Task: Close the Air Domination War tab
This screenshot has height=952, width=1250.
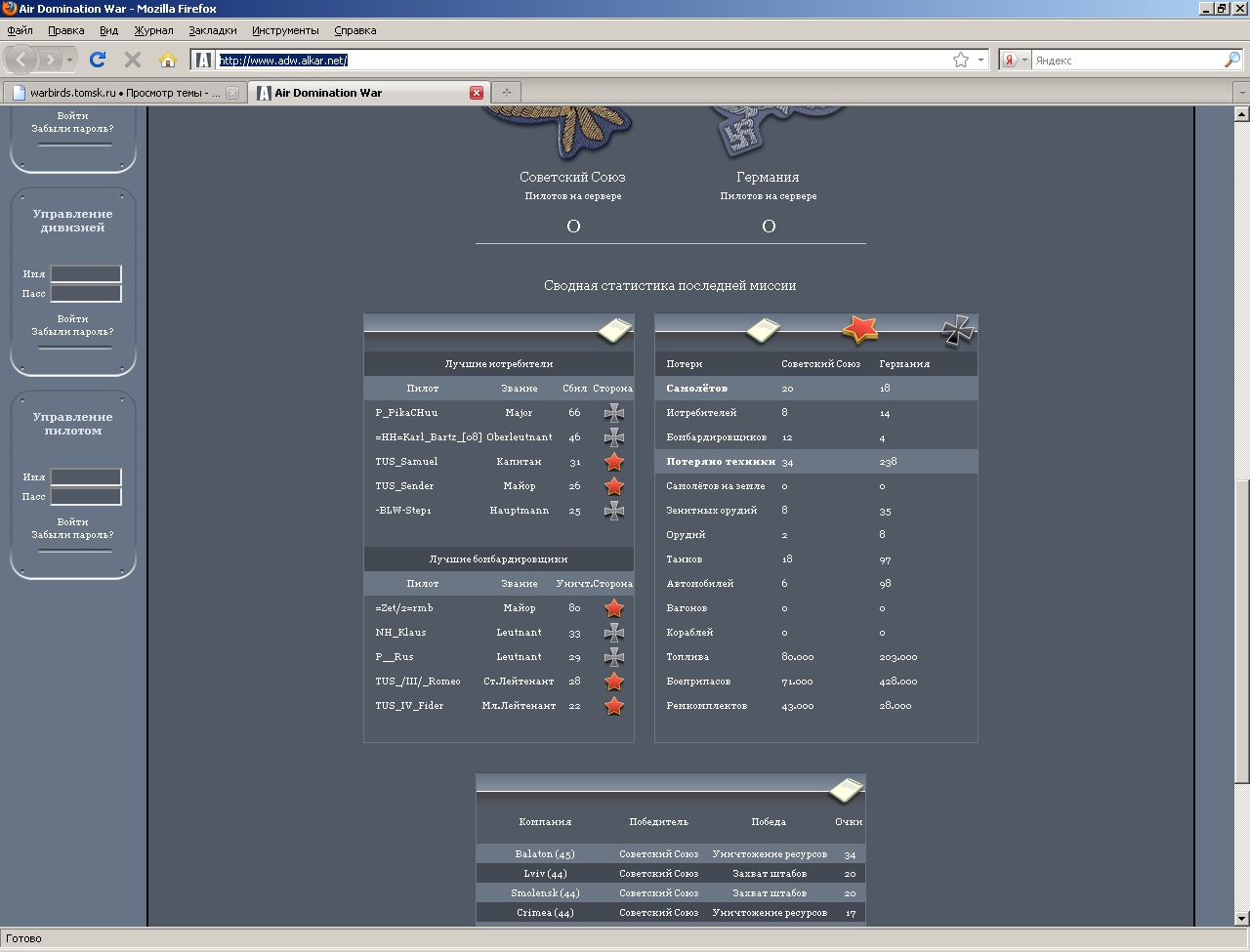Action: pyautogui.click(x=477, y=93)
